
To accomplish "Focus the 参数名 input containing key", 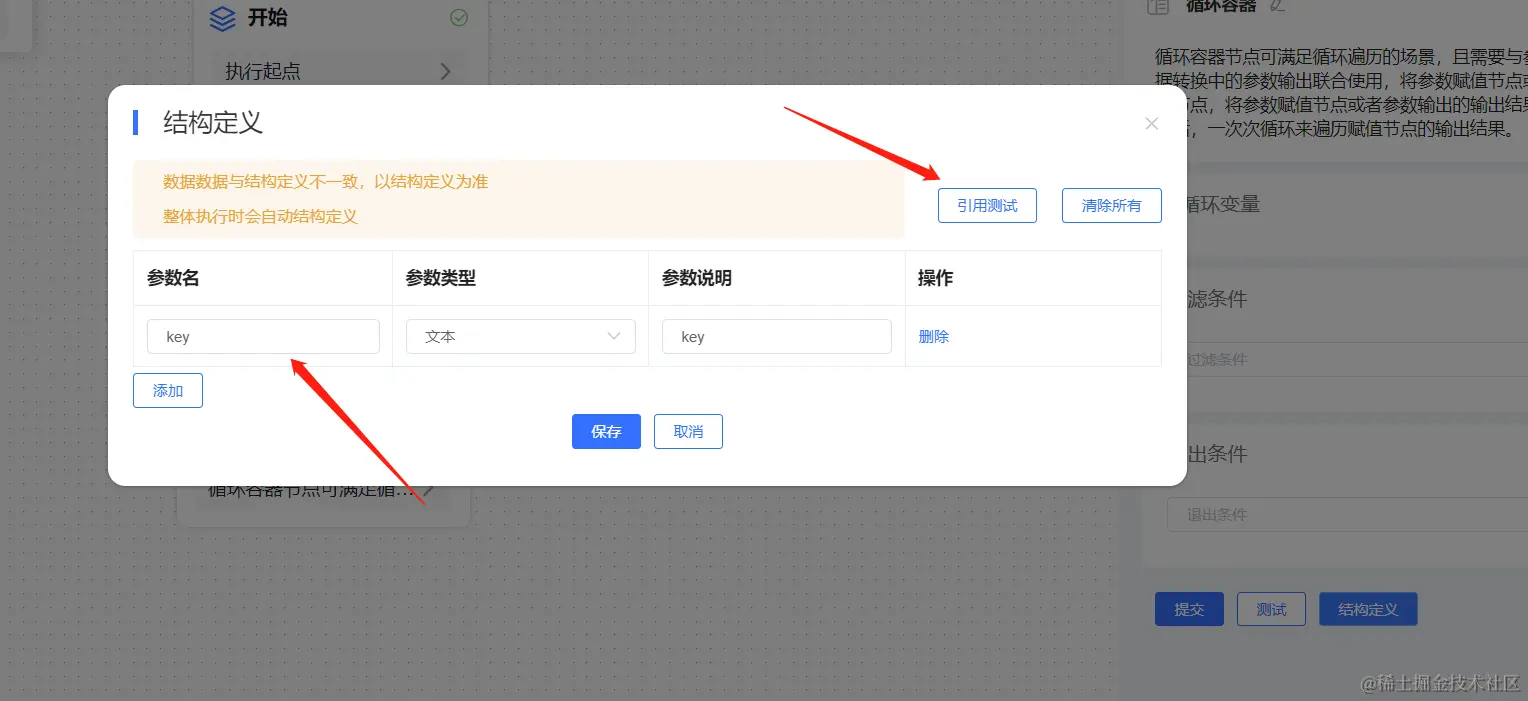I will coord(263,337).
